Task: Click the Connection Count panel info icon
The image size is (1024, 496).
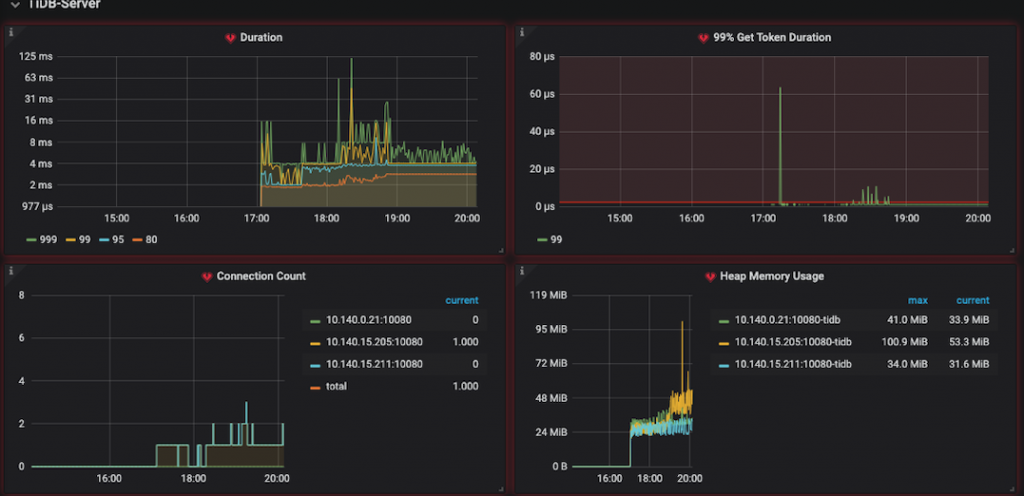Action: (x=11, y=270)
